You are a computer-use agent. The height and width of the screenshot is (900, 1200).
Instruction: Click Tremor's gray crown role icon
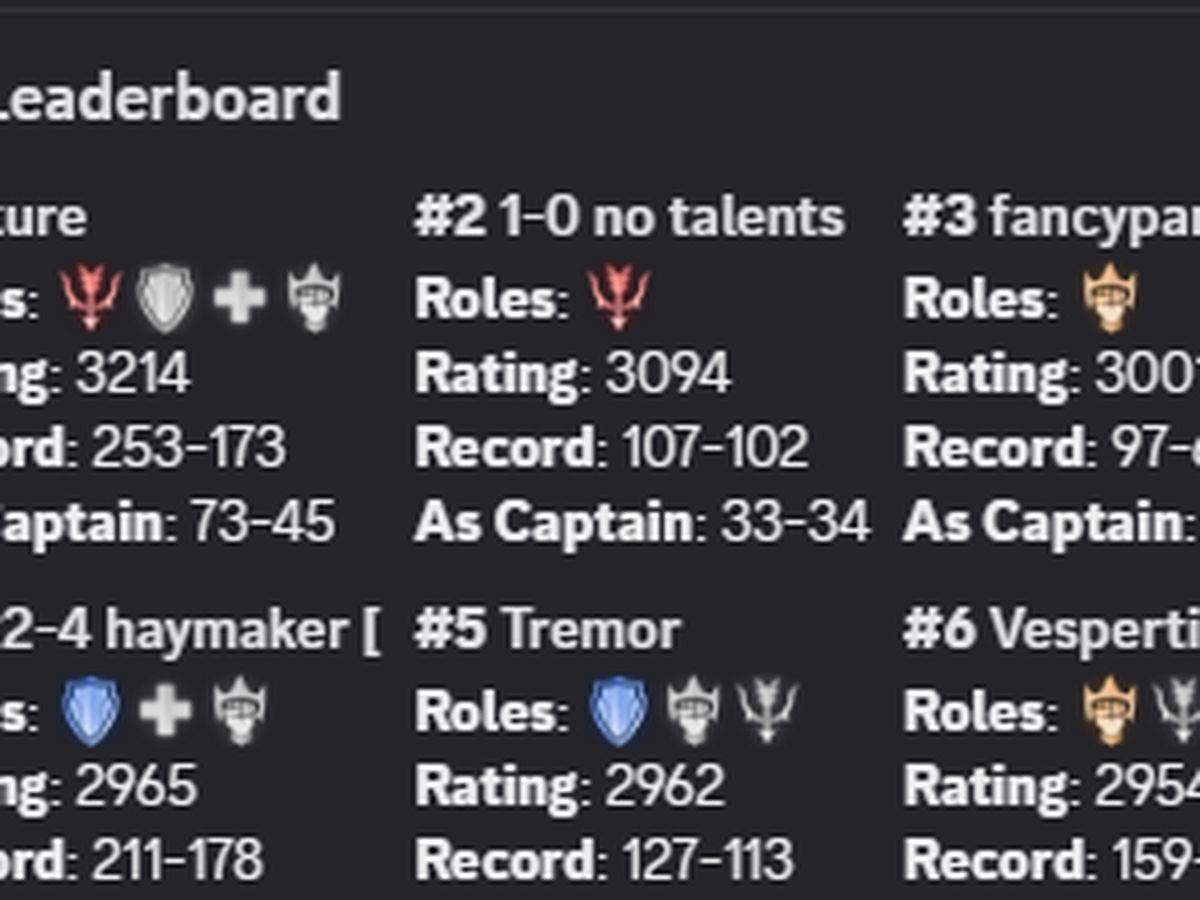coord(693,711)
